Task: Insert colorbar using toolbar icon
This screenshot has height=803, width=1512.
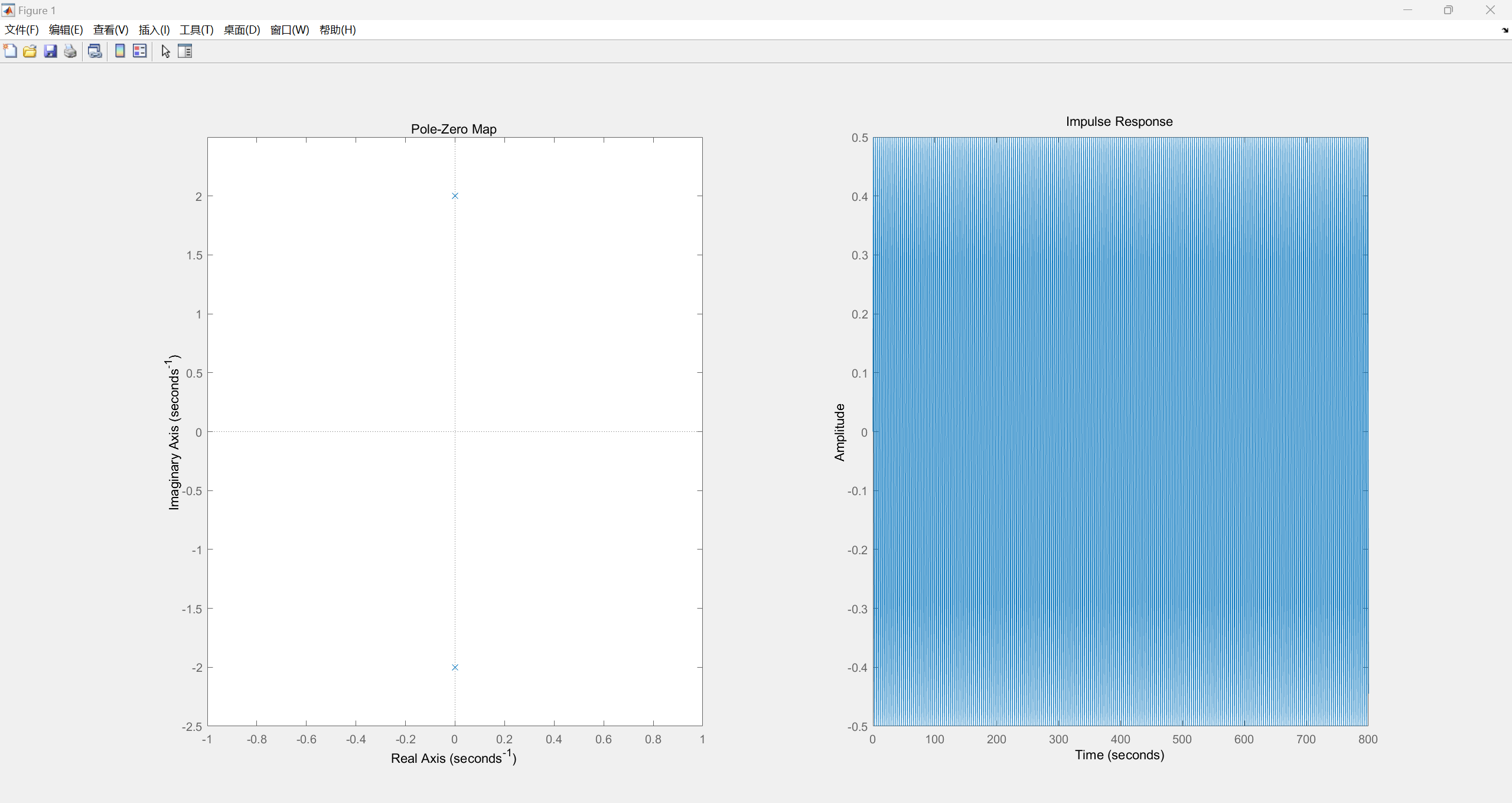Action: tap(120, 51)
